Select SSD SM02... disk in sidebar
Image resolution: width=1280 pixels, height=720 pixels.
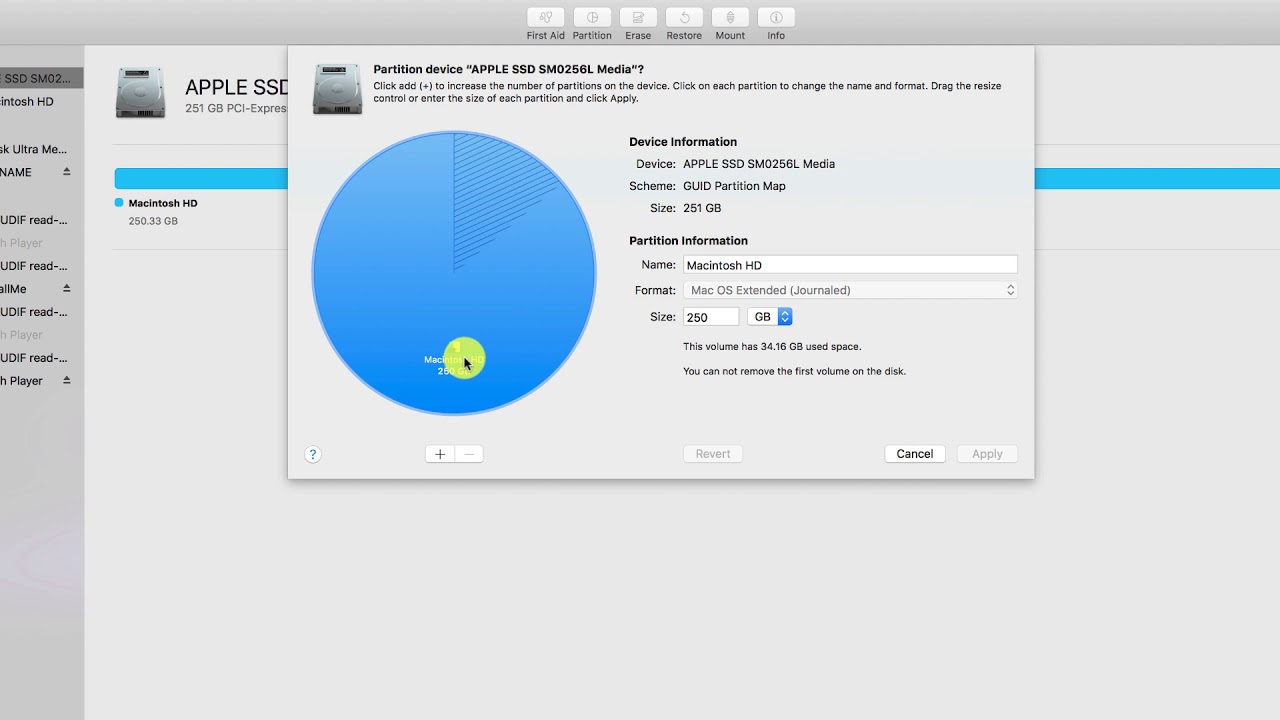[41, 78]
